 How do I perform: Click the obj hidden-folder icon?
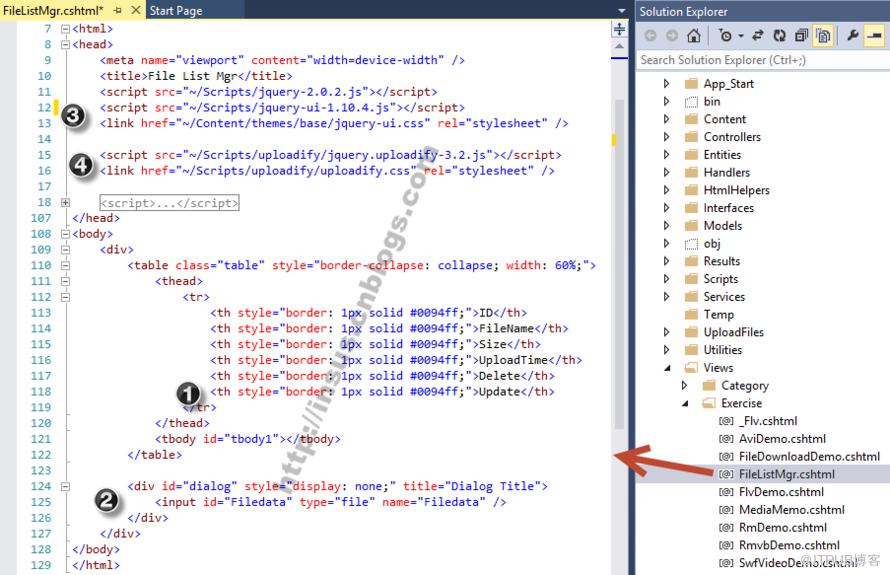pos(691,244)
